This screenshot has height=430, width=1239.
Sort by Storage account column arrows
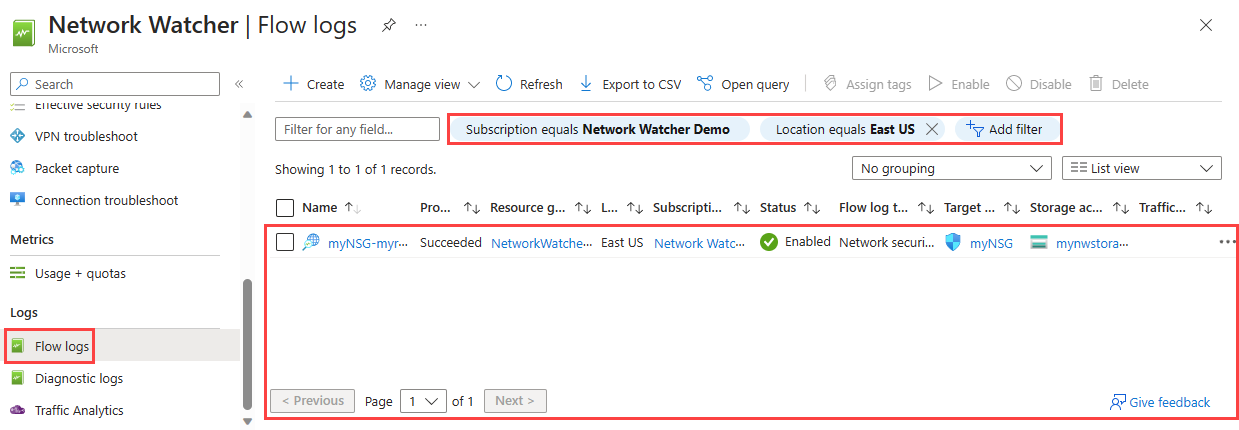click(1121, 208)
